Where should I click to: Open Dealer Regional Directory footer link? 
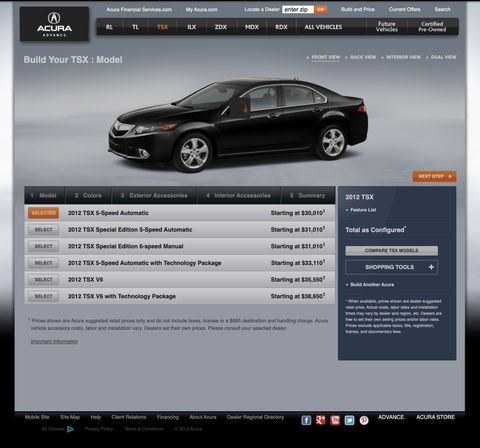(x=255, y=417)
